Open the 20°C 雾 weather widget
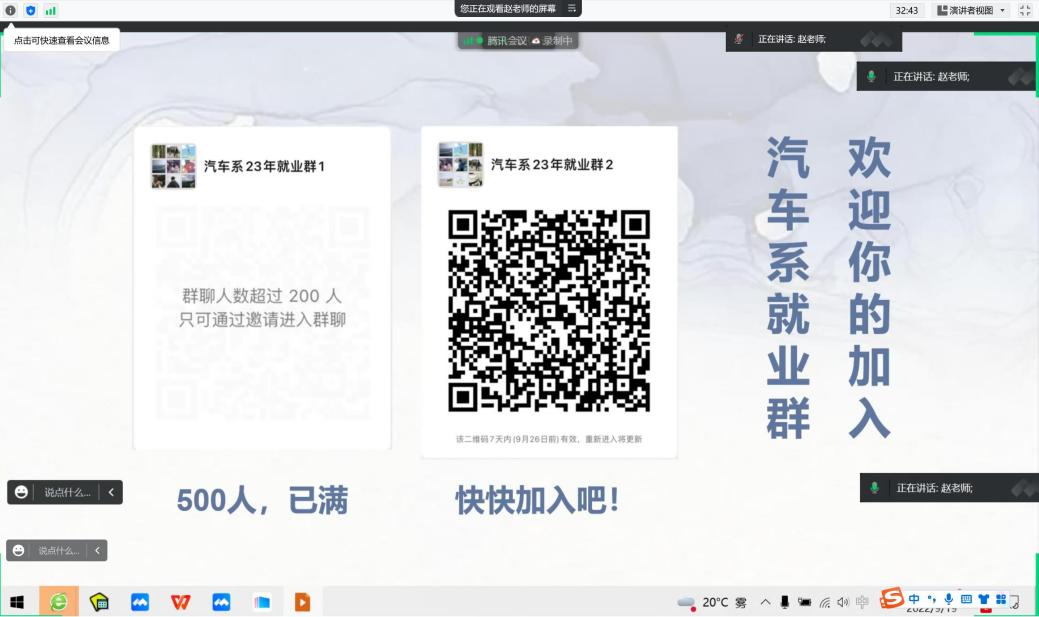 click(x=712, y=602)
